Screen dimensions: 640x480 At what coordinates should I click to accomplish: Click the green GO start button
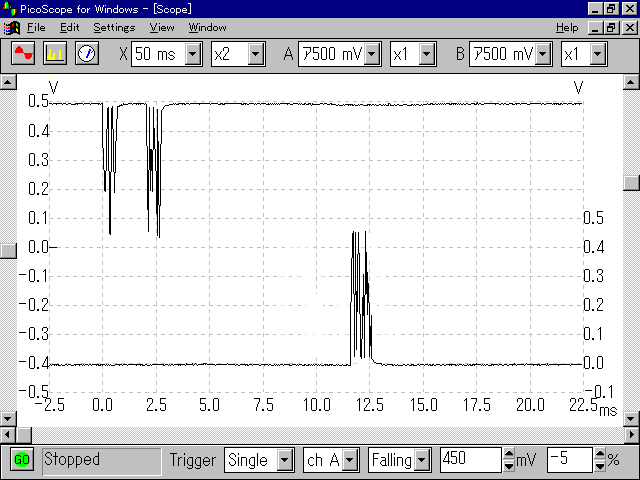[x=22, y=460]
